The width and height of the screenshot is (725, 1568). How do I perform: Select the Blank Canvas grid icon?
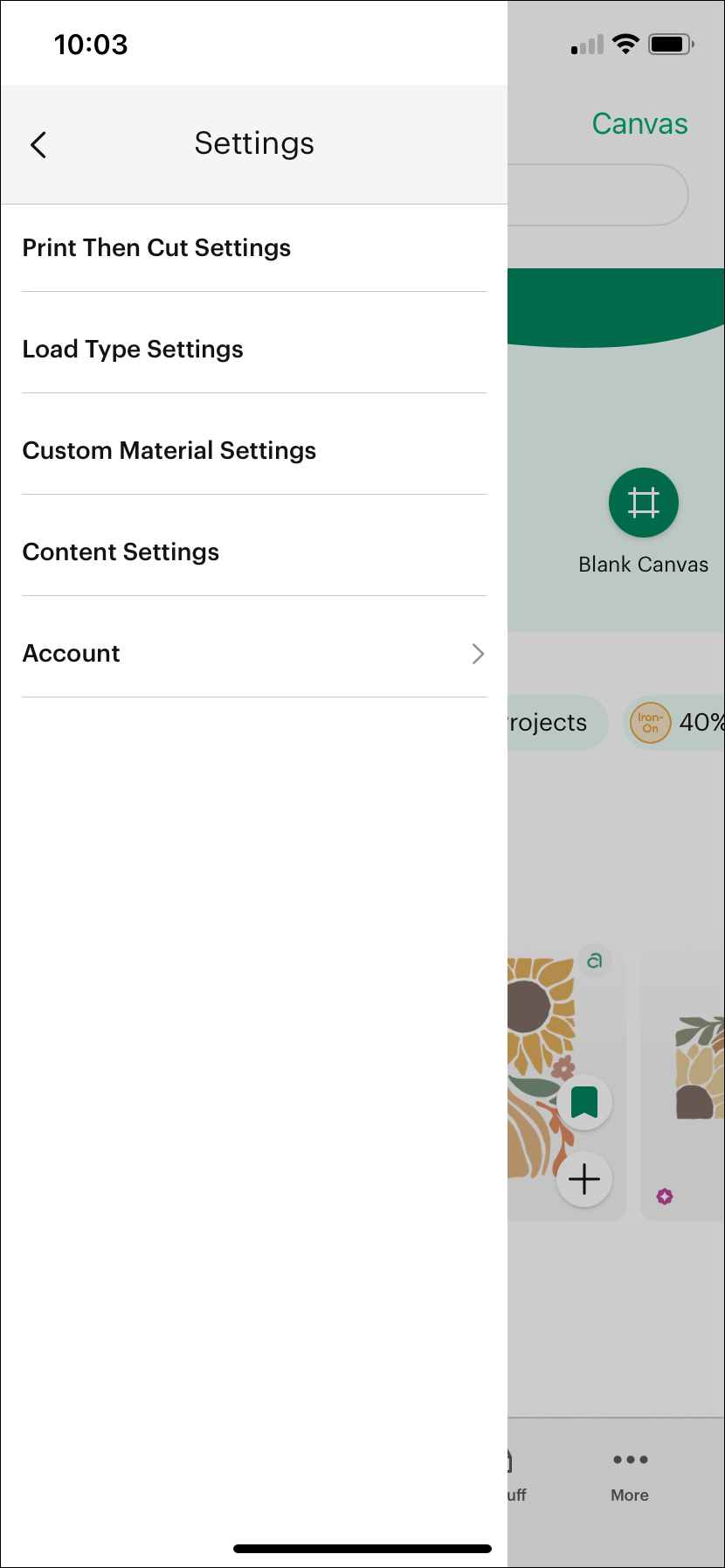coord(643,503)
